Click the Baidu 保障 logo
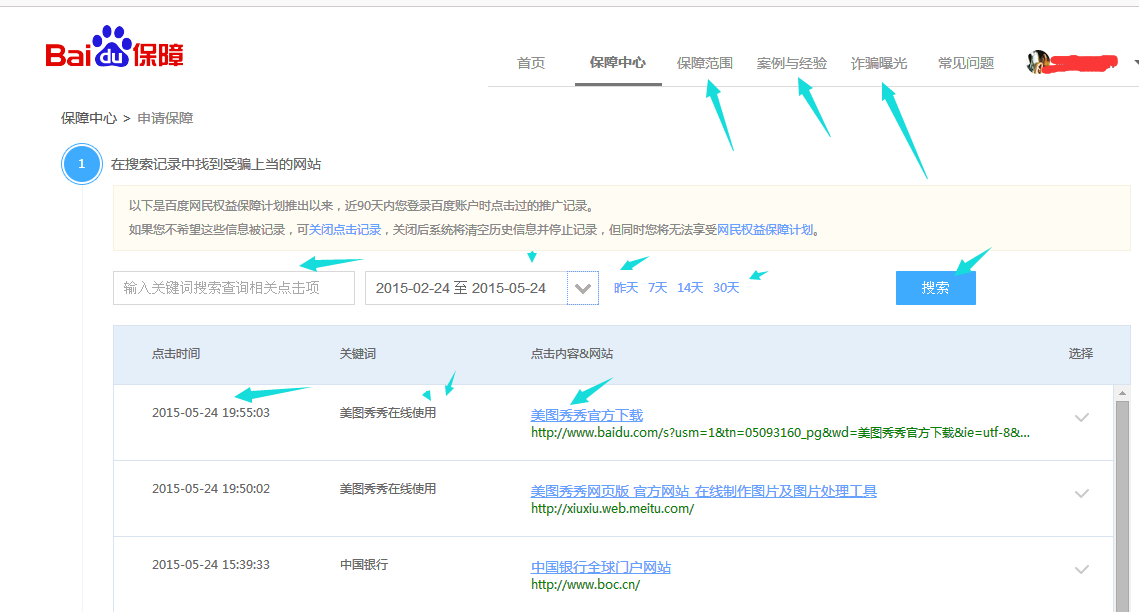Screen dimensions: 1139x612 [114, 47]
